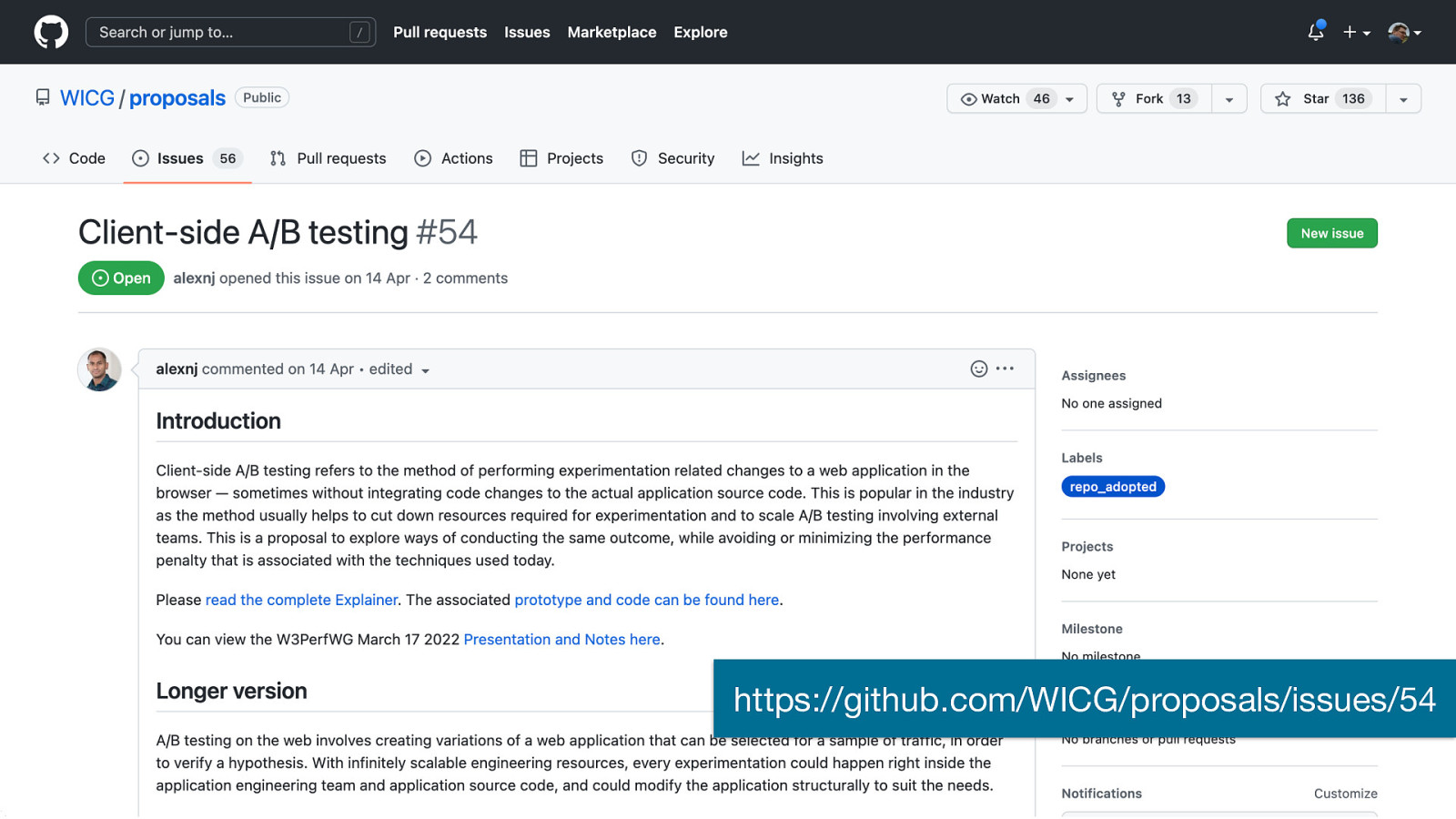Switch to the repository Issues tab
This screenshot has height=819, width=1456.
pos(187,158)
